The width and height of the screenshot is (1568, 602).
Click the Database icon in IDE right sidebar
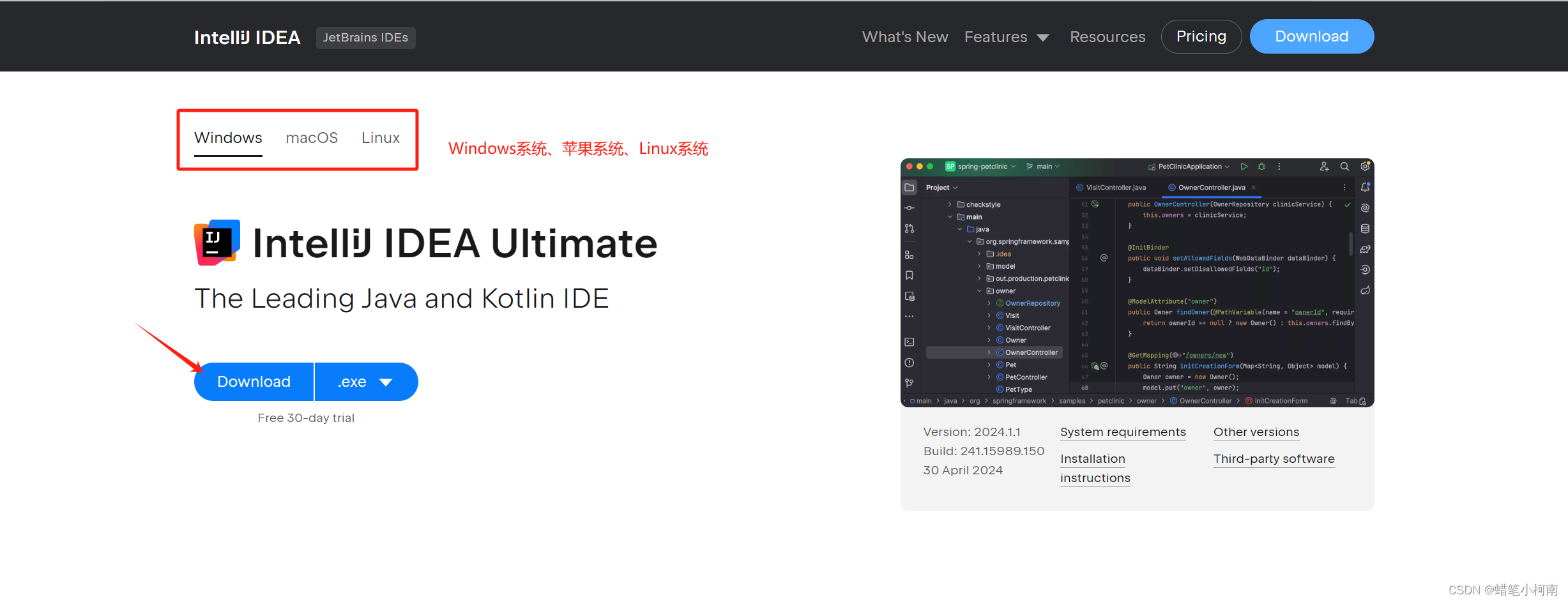coord(1365,229)
